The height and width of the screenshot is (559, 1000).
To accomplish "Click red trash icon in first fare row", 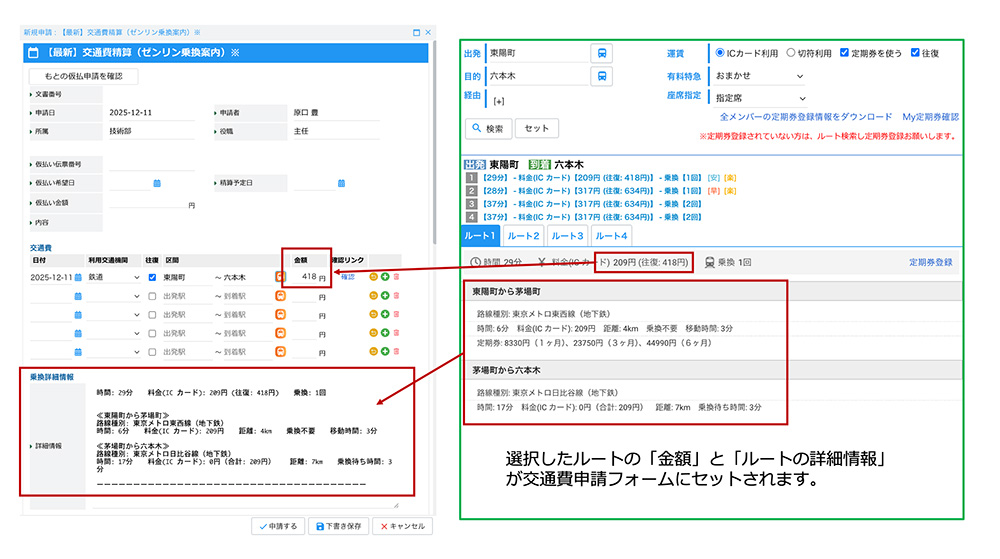I will [x=396, y=277].
